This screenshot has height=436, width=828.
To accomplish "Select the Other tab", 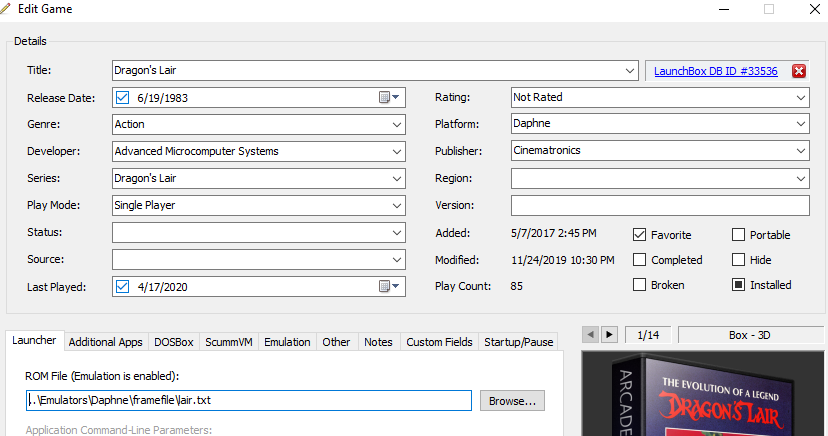I will [336, 342].
